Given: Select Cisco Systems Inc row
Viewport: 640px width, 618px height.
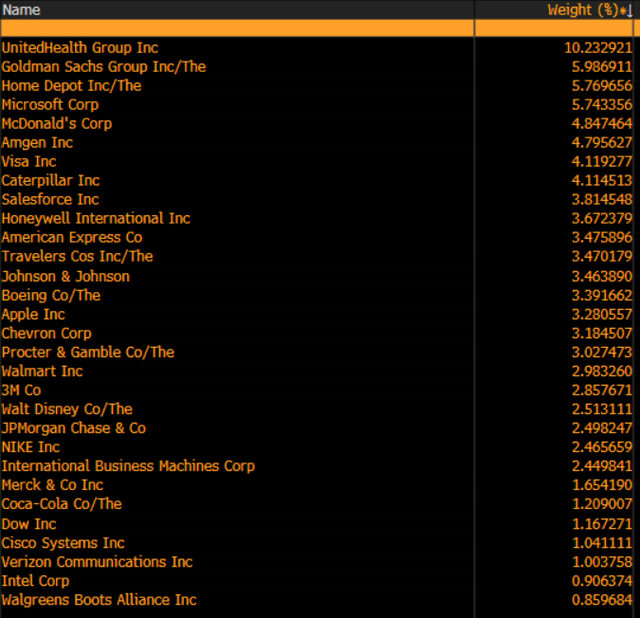Looking at the screenshot, I should pyautogui.click(x=316, y=543).
